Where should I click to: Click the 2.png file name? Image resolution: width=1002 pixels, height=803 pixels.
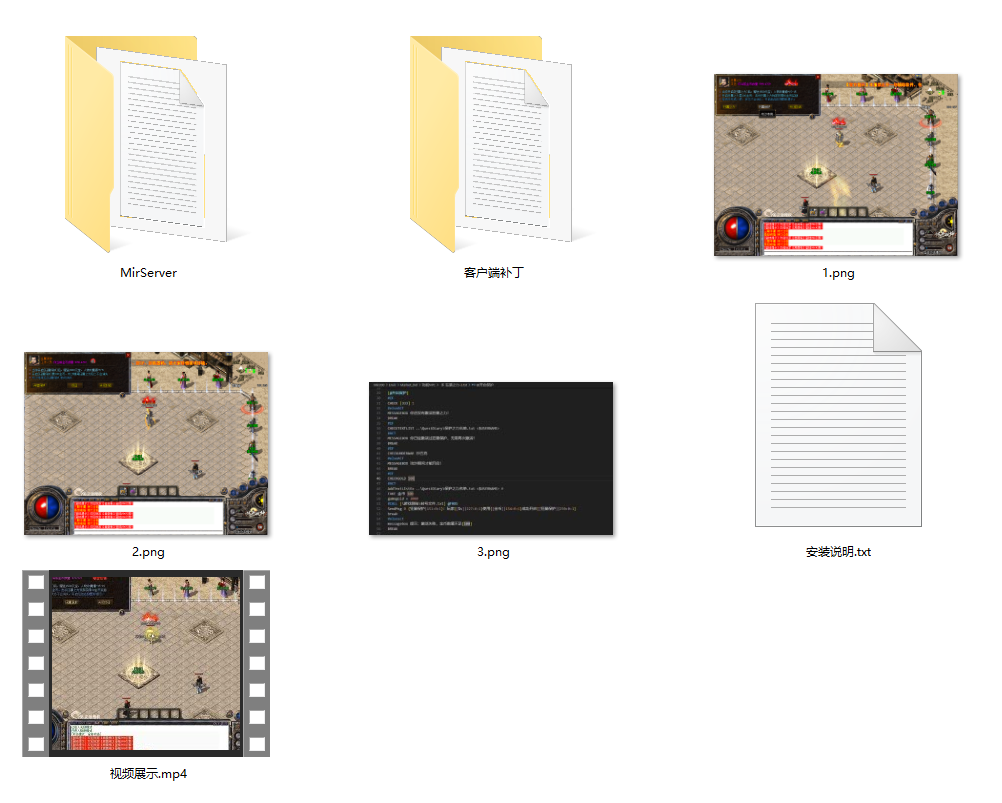click(x=148, y=552)
